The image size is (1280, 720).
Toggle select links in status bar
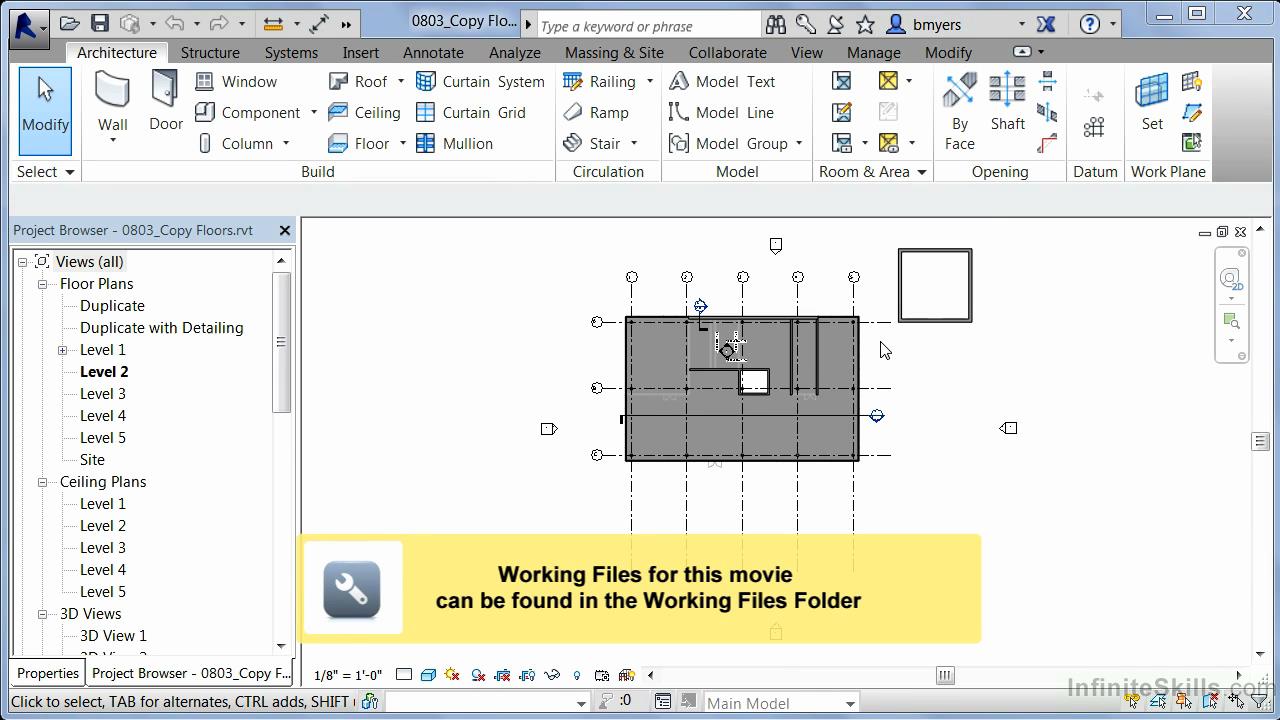(1133, 701)
